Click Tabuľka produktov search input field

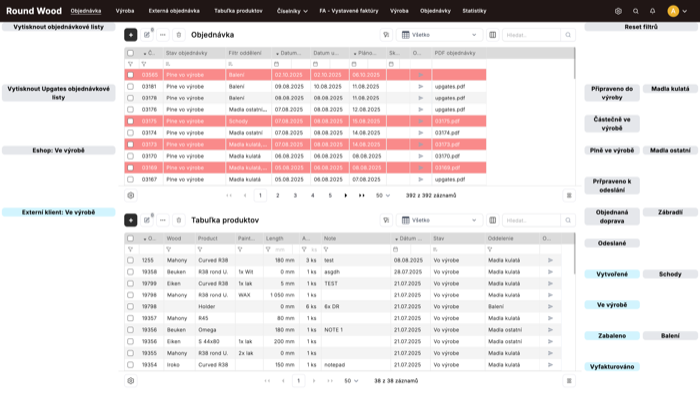tap(532, 220)
